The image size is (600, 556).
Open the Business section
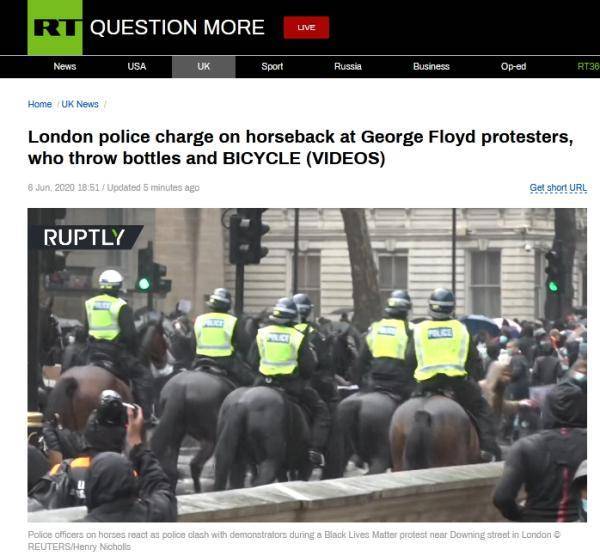tap(431, 67)
